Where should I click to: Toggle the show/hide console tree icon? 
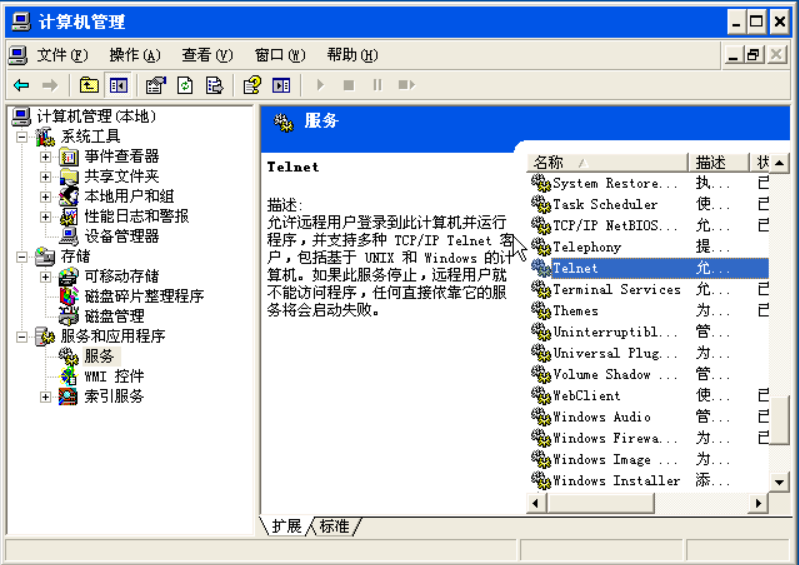pos(119,85)
